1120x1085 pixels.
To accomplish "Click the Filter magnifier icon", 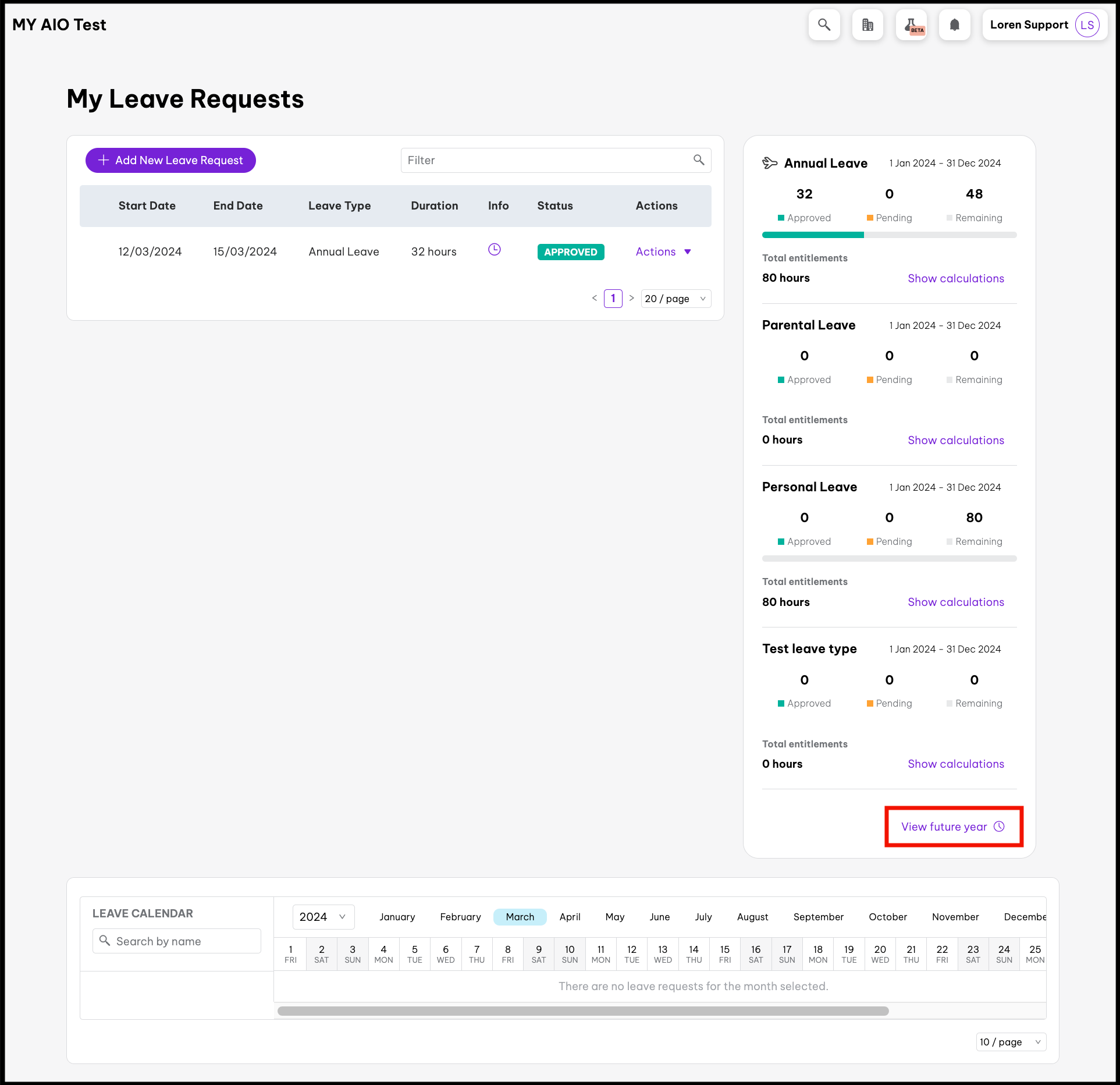I will click(x=699, y=160).
